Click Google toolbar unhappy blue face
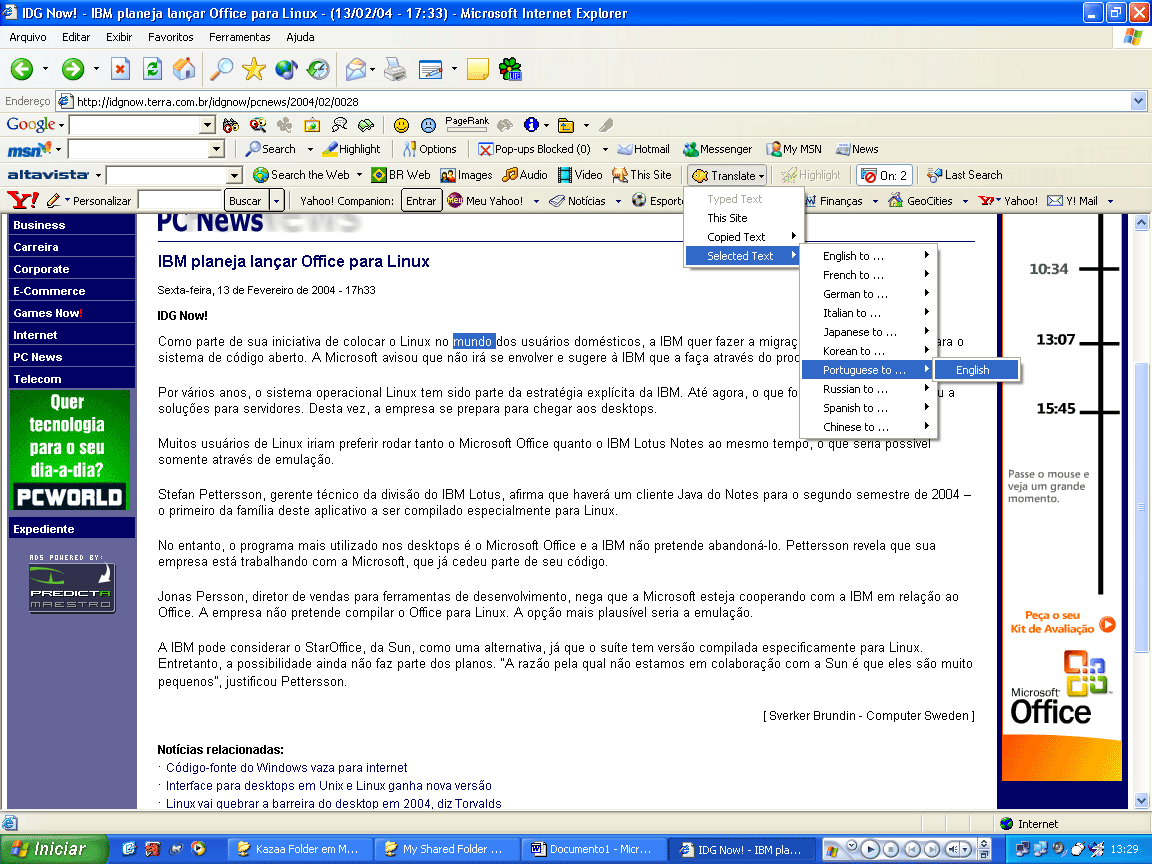The width and height of the screenshot is (1152, 864). pyautogui.click(x=428, y=125)
